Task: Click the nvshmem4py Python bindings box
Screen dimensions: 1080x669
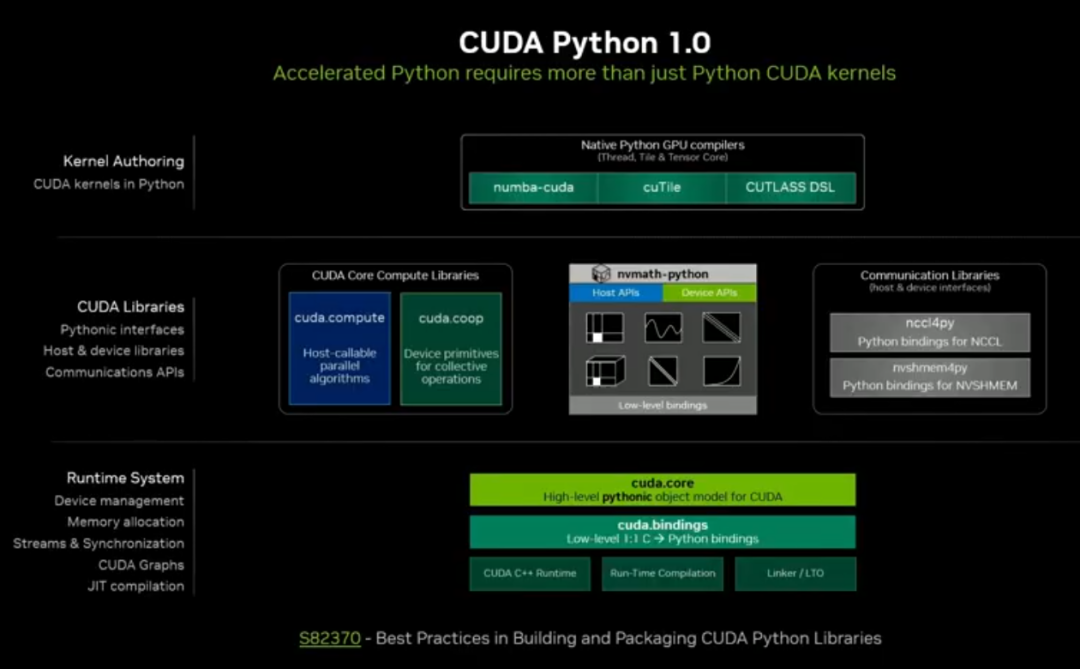Action: click(x=930, y=377)
